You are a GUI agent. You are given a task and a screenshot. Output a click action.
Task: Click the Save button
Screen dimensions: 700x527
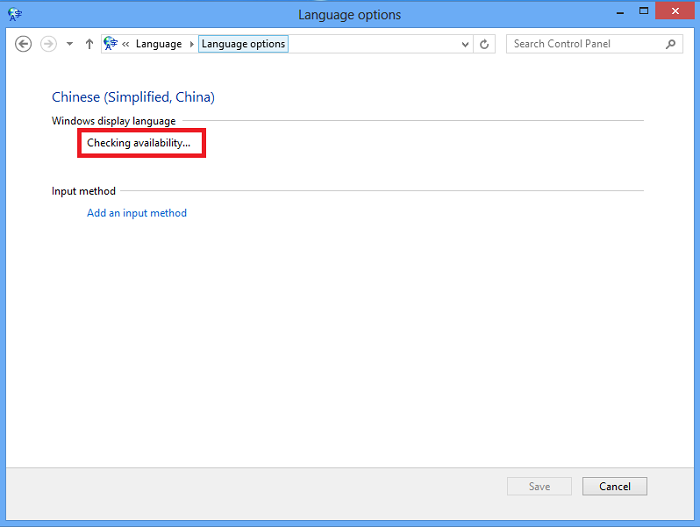coord(539,486)
